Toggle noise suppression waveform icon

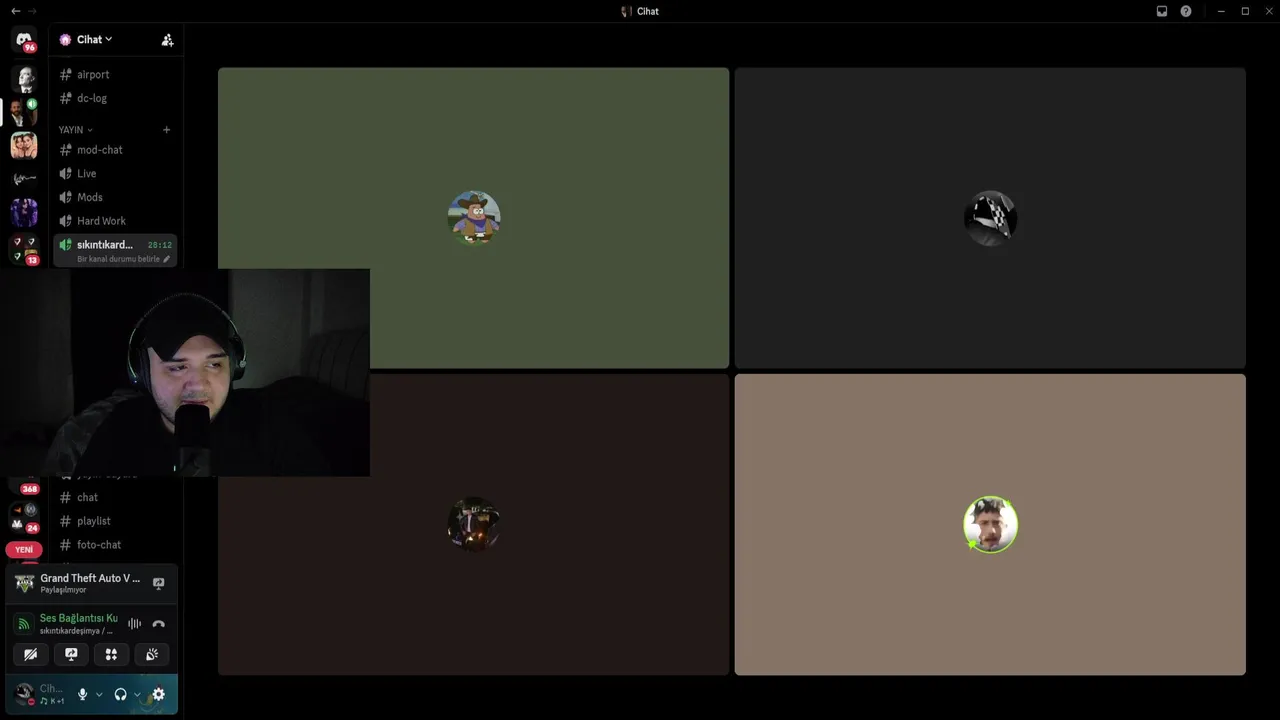134,624
